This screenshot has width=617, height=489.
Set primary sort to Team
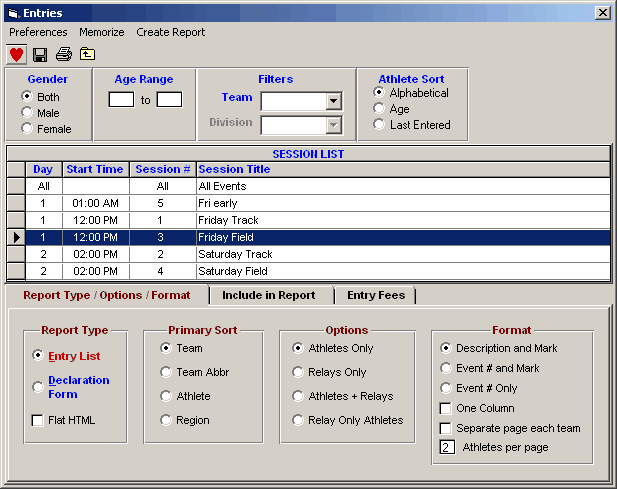pyautogui.click(x=166, y=348)
